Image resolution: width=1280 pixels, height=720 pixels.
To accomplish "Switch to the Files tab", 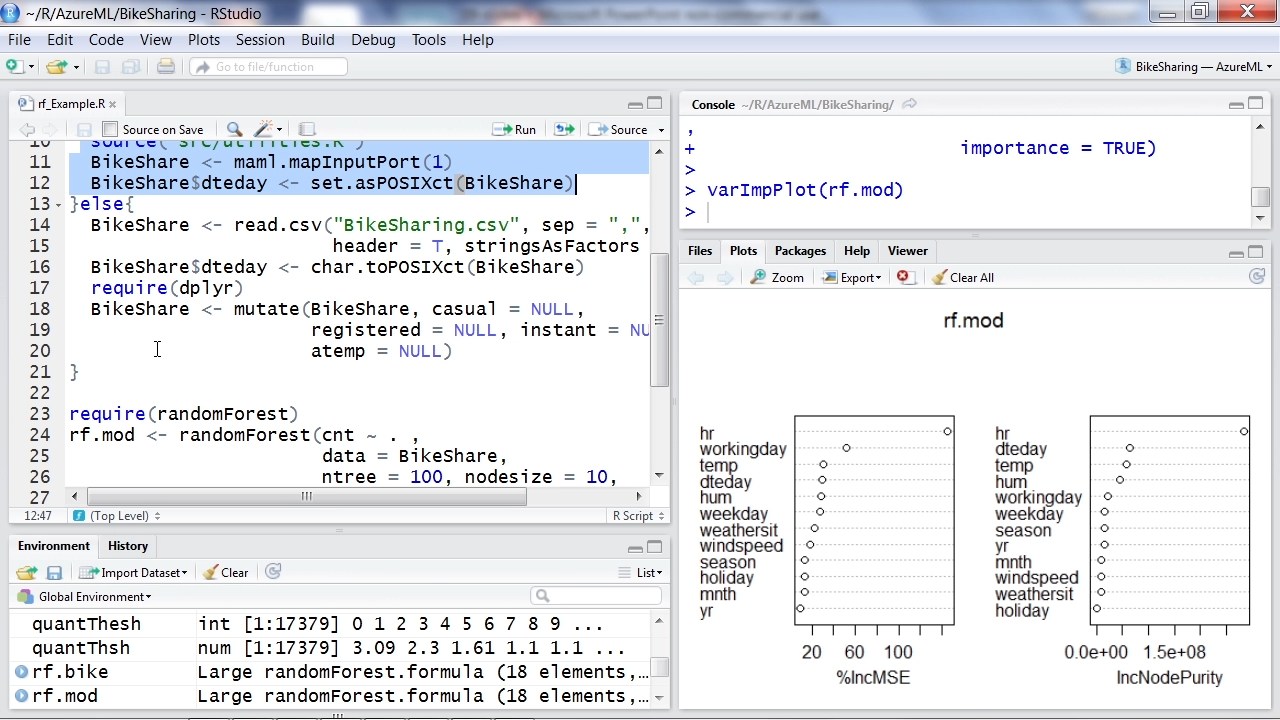I will (x=700, y=251).
